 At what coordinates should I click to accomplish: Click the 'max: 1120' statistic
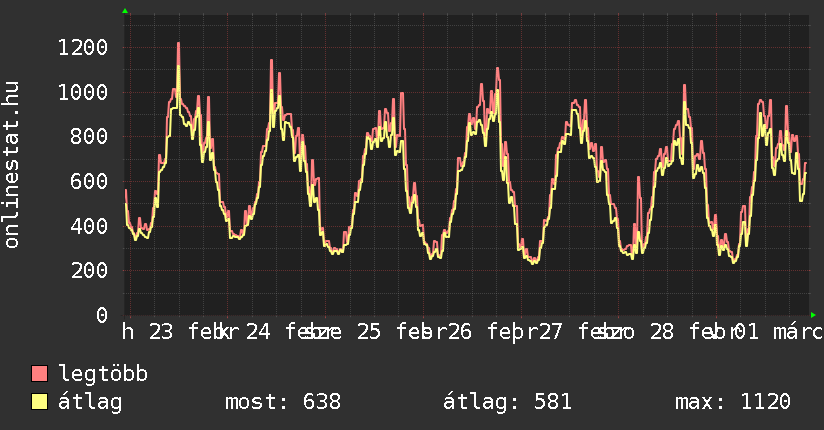pos(732,402)
